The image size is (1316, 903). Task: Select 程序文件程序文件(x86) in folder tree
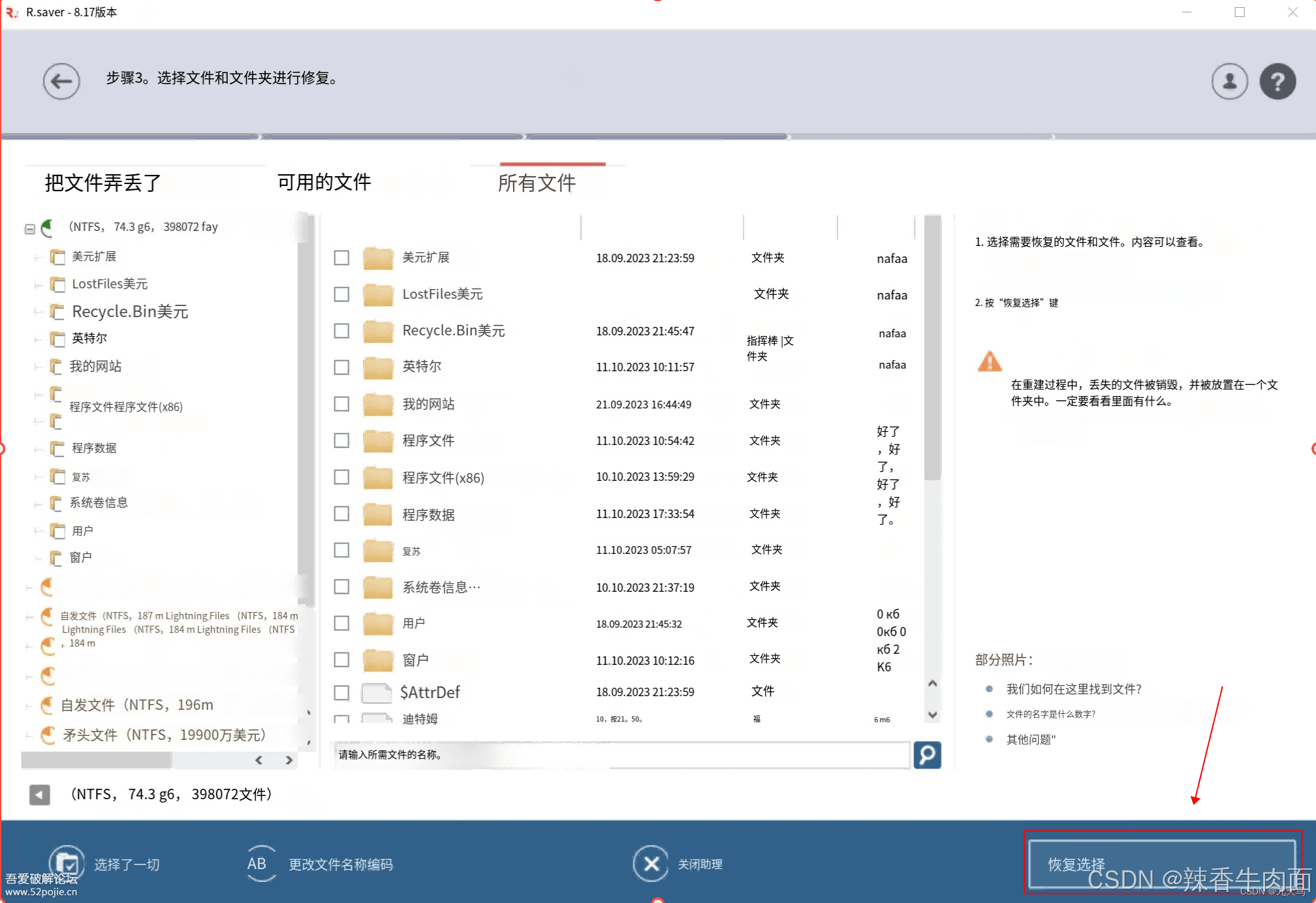pyautogui.click(x=126, y=407)
